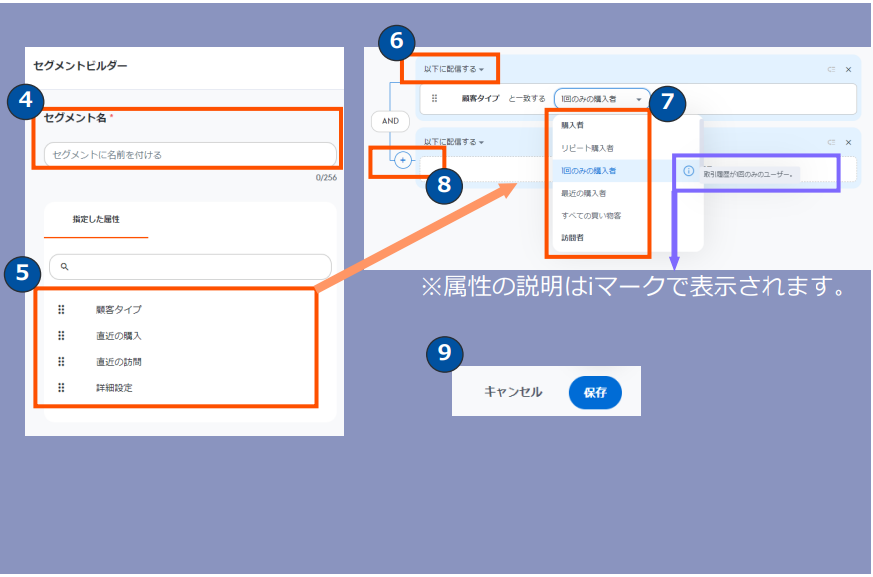The image size is (873, 577).
Task: Click the drag handle next to 詳細設定
Action: click(61, 388)
